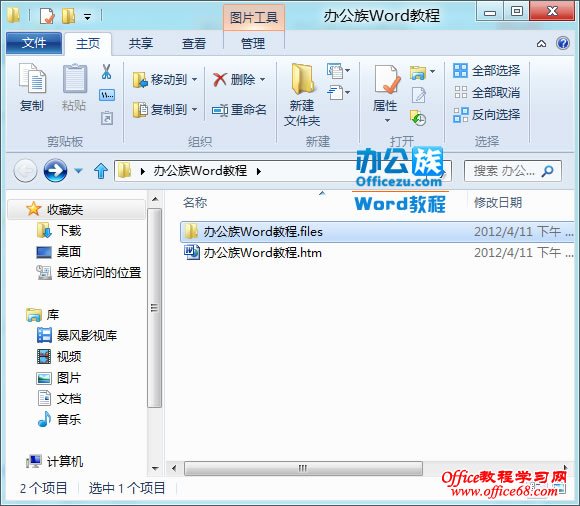This screenshot has height=506, width=580.
Task: Click Select none (全部取消)
Action: [487, 92]
